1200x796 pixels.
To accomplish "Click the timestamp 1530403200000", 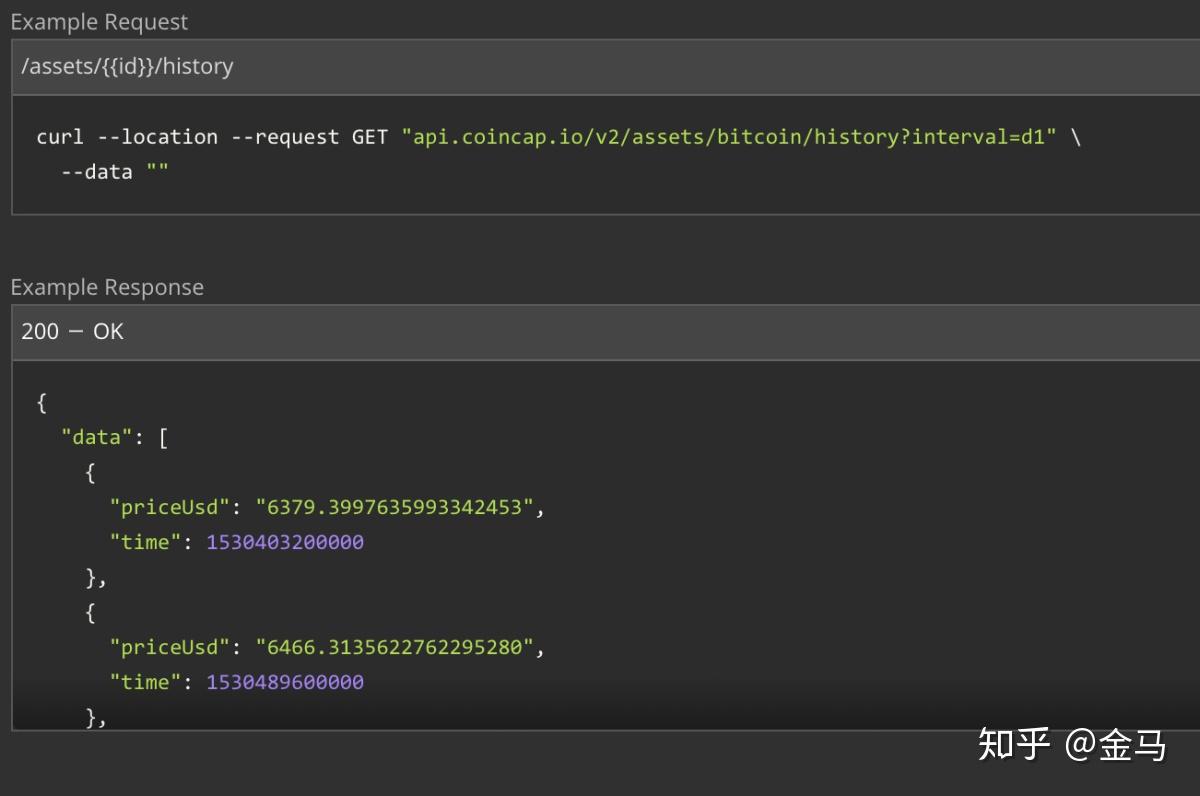I will [x=285, y=542].
